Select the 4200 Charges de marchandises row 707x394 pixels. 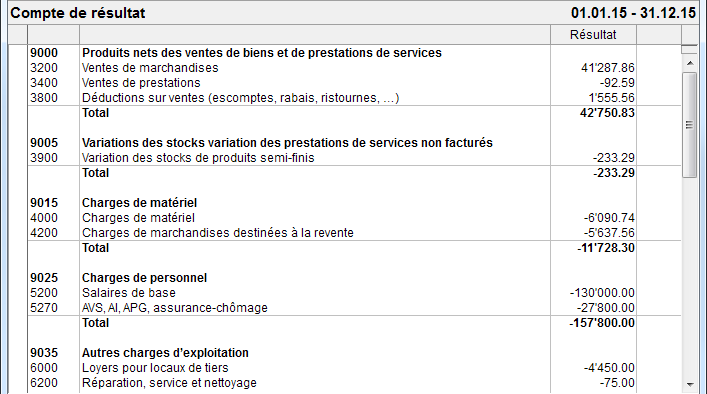(x=354, y=233)
